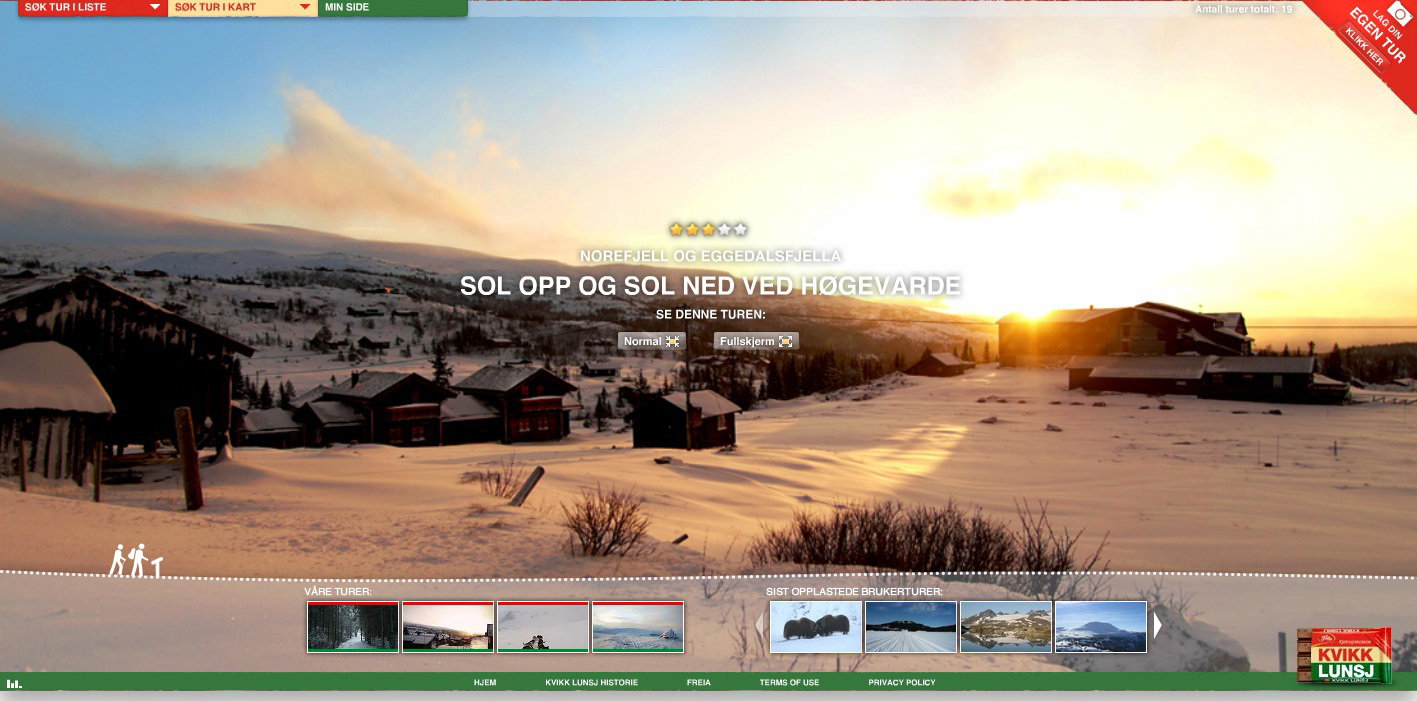1417x701 pixels.
Task: View this tour in Normal mode
Action: click(x=651, y=341)
